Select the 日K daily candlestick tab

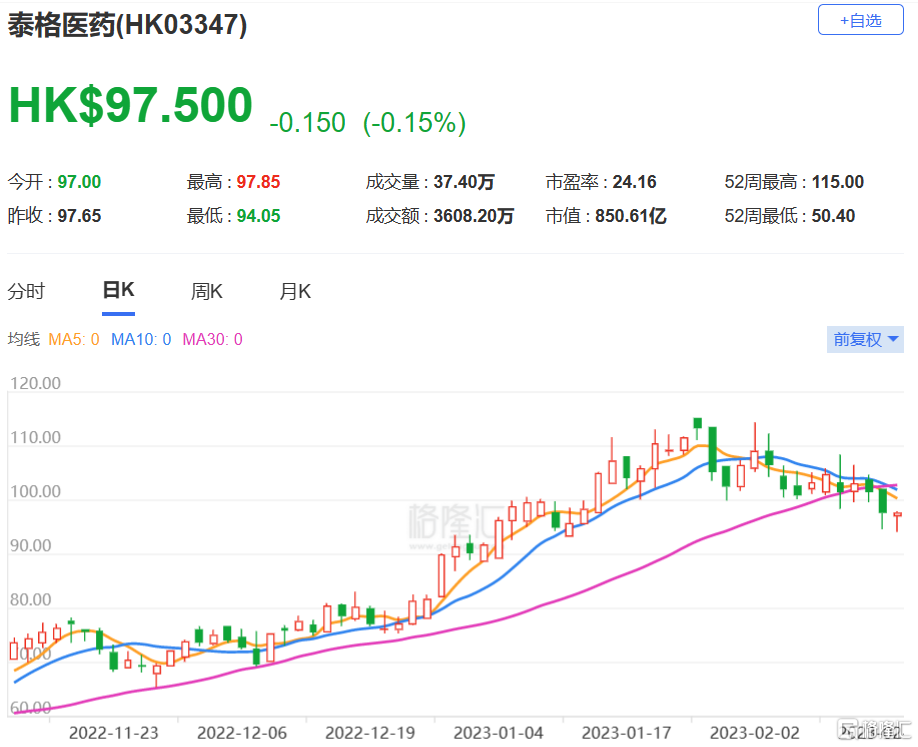pos(118,290)
